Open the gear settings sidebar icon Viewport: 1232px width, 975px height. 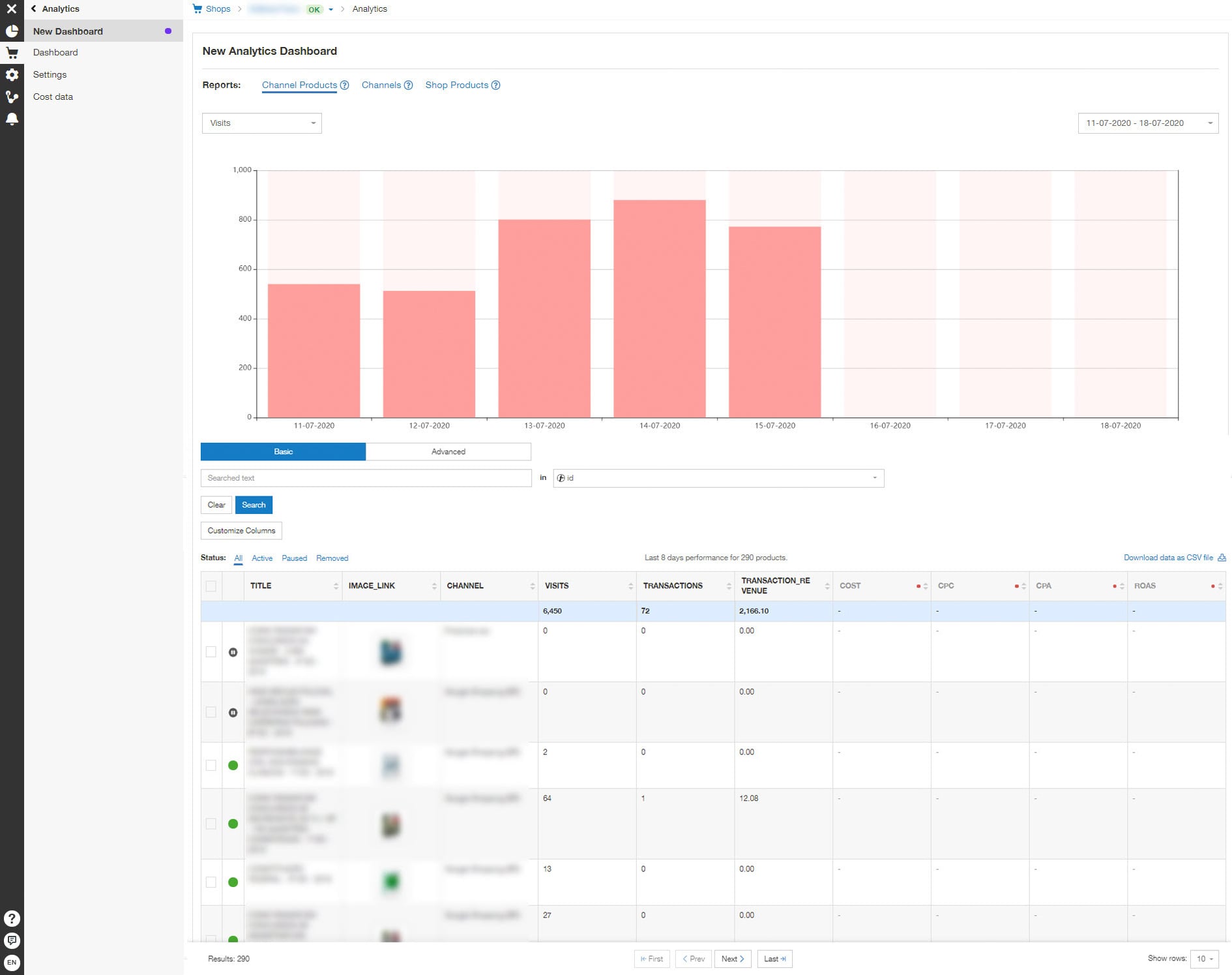click(x=12, y=75)
